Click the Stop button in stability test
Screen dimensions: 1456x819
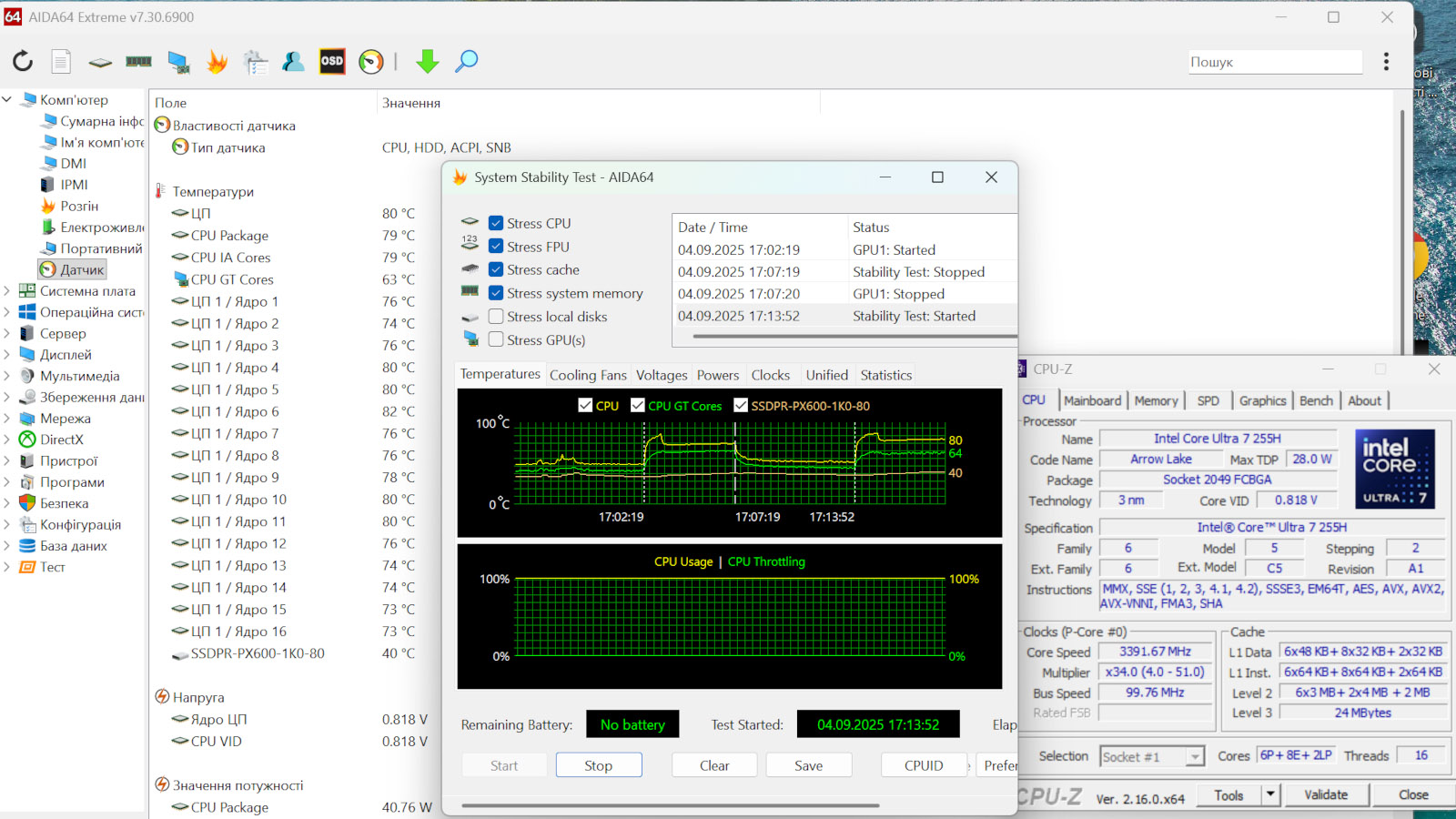599,765
